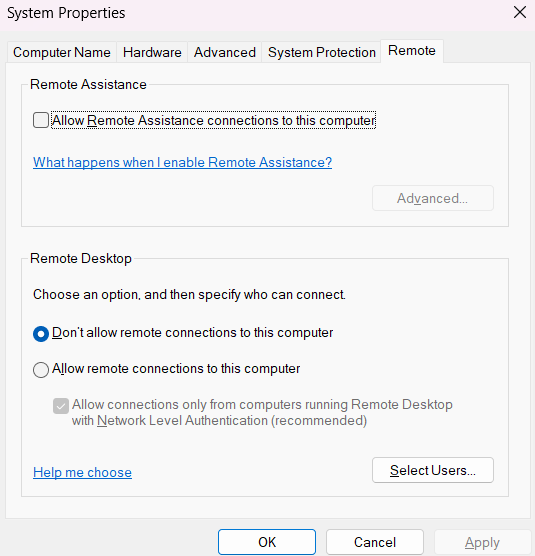Click the Select Users... button
The width and height of the screenshot is (535, 556).
click(433, 470)
